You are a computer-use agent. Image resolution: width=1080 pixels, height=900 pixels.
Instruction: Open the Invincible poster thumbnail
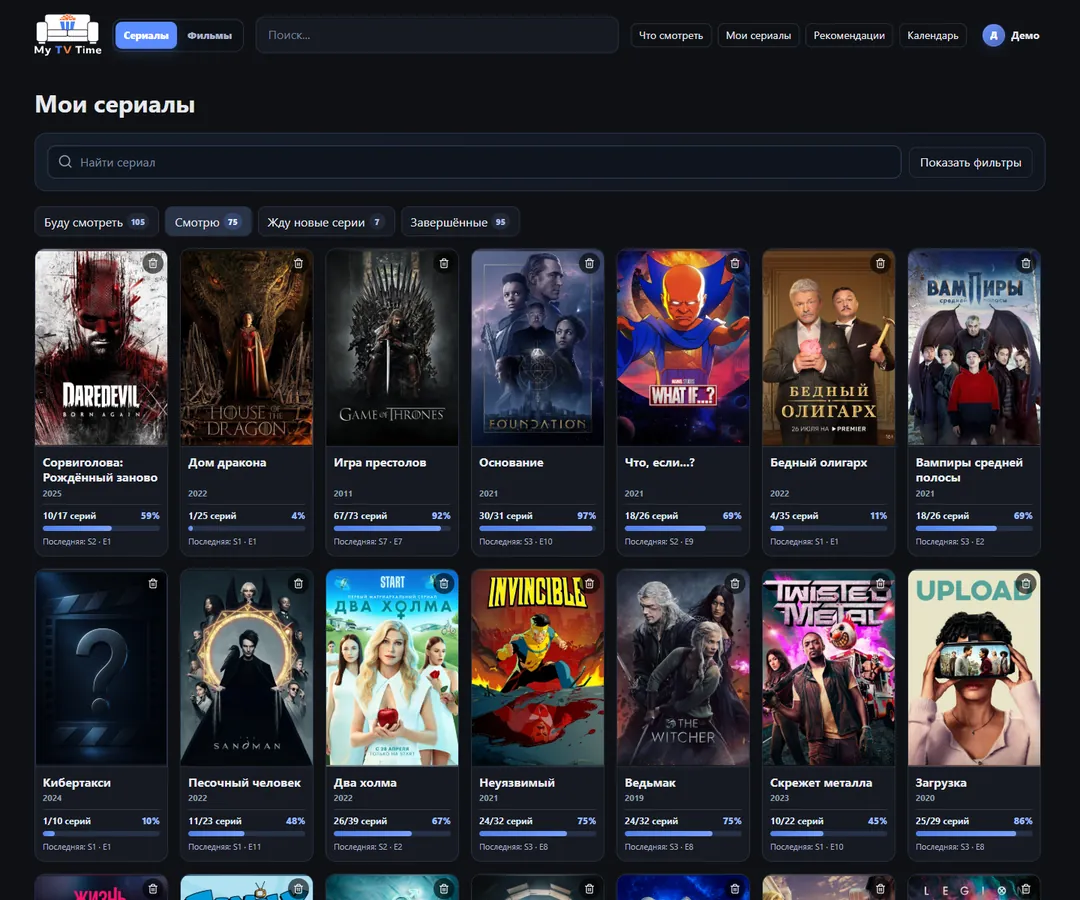pos(537,667)
